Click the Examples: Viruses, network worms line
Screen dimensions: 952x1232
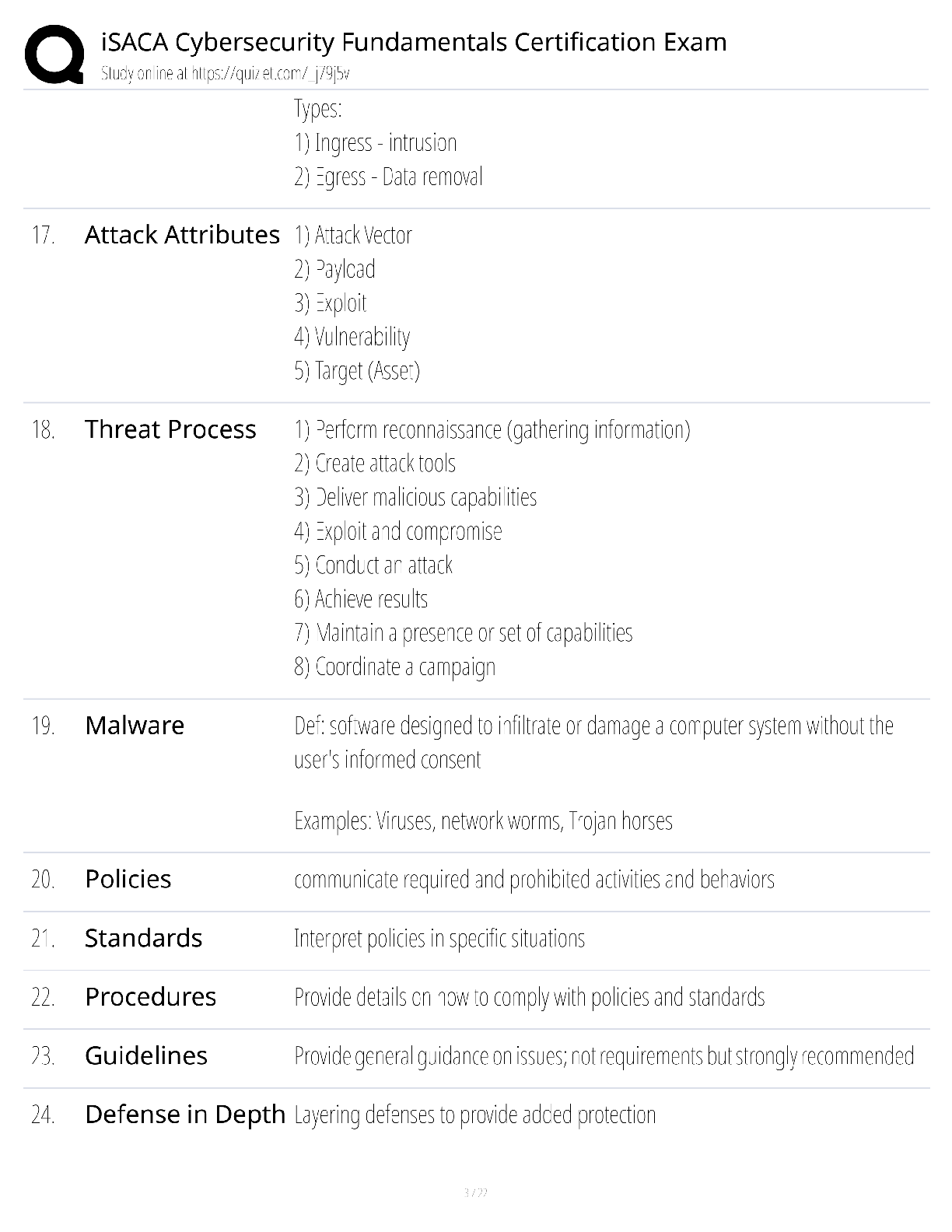483,821
